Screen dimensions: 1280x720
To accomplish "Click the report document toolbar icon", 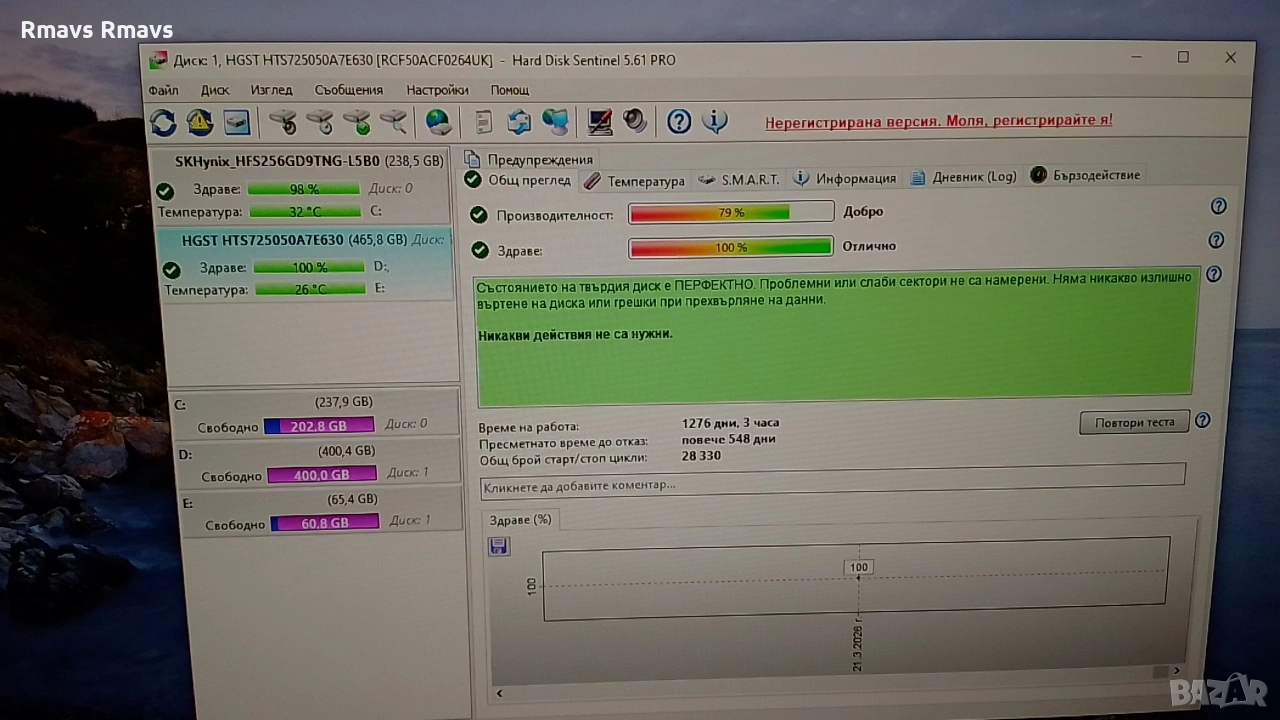I will (484, 122).
